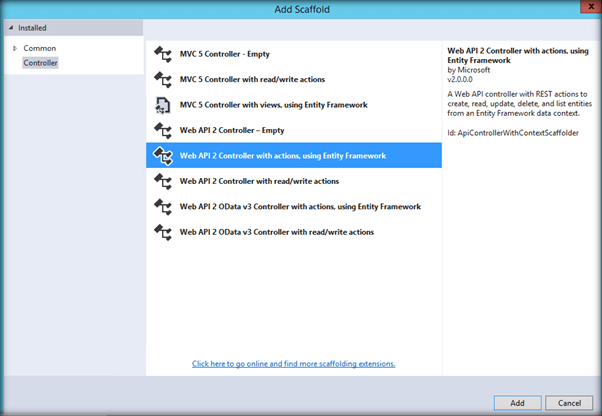
Task: Click icon beside Web API 2 Controller – Empty
Action: 163,130
